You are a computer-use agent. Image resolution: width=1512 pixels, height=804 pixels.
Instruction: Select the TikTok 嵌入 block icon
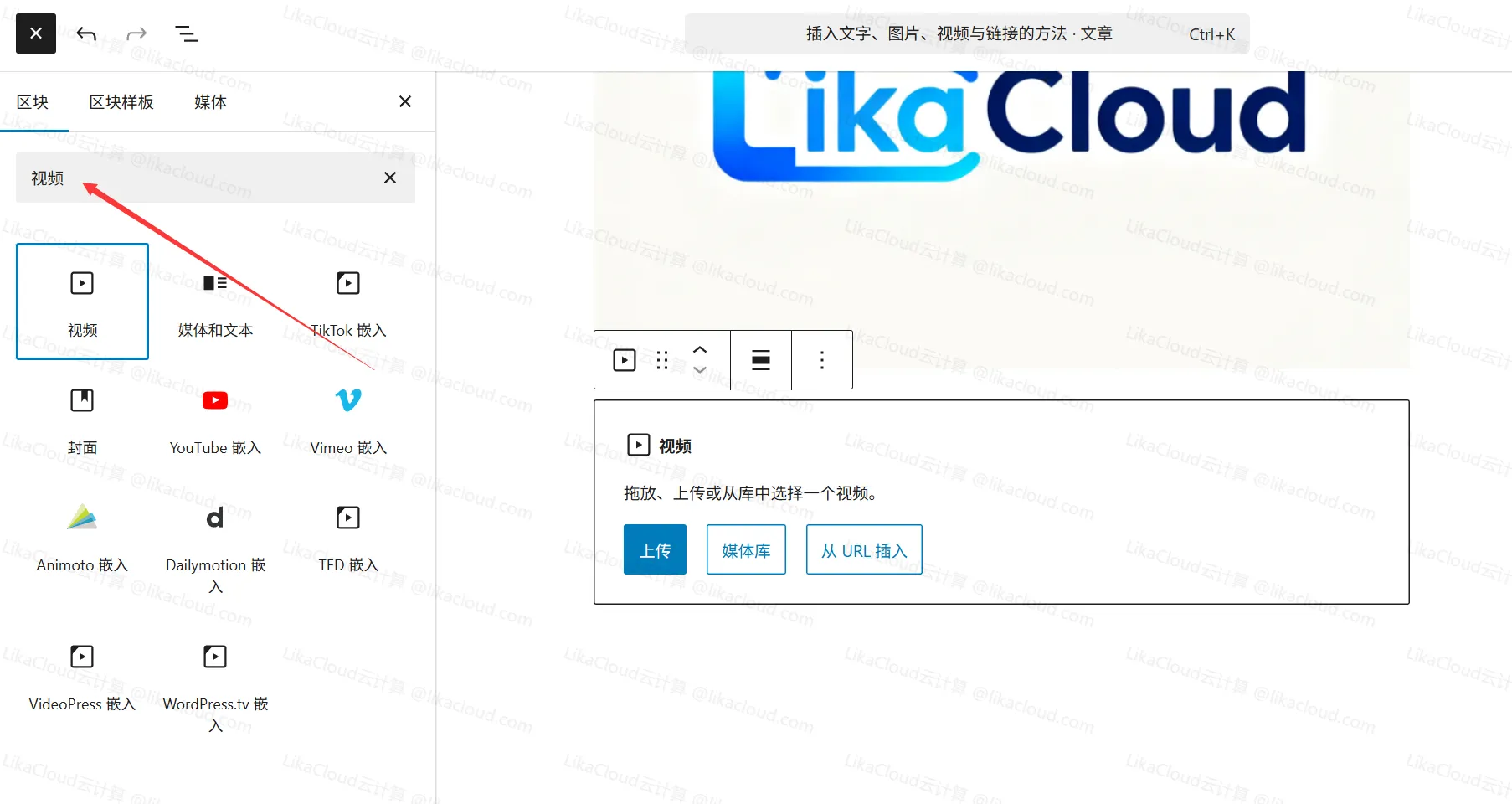coord(347,283)
